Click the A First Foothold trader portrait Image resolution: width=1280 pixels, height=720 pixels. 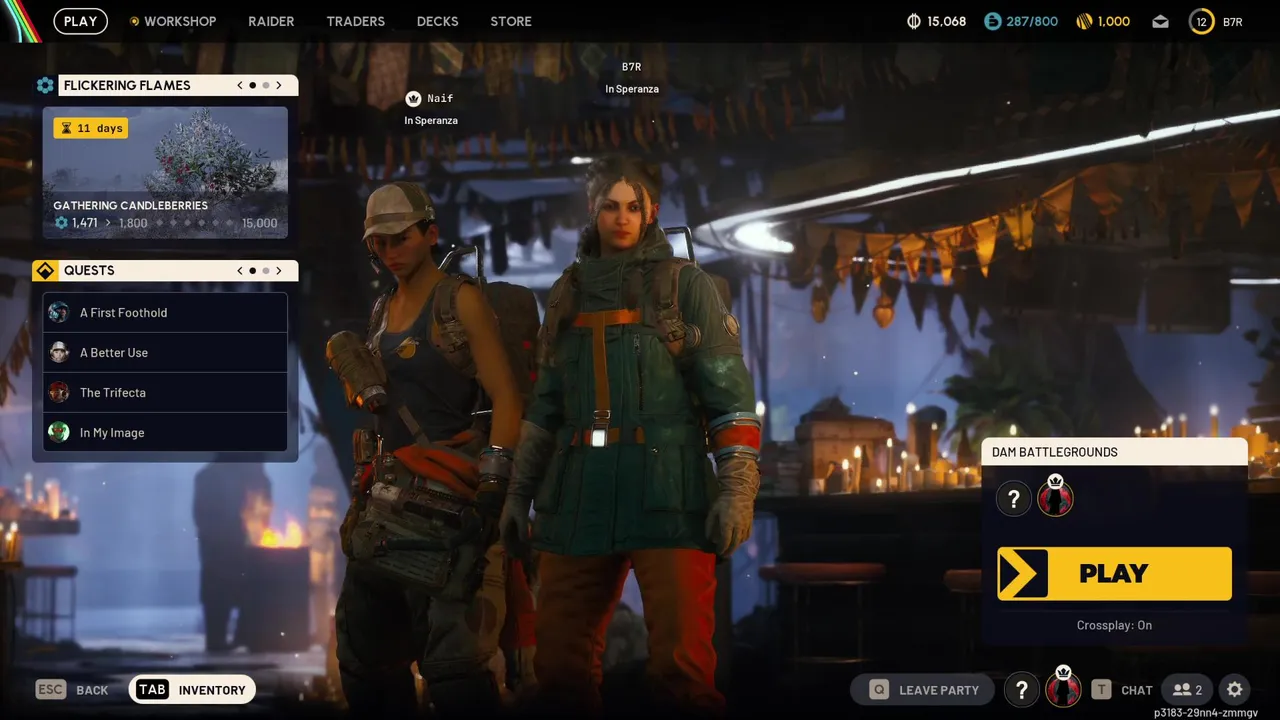[x=59, y=312]
